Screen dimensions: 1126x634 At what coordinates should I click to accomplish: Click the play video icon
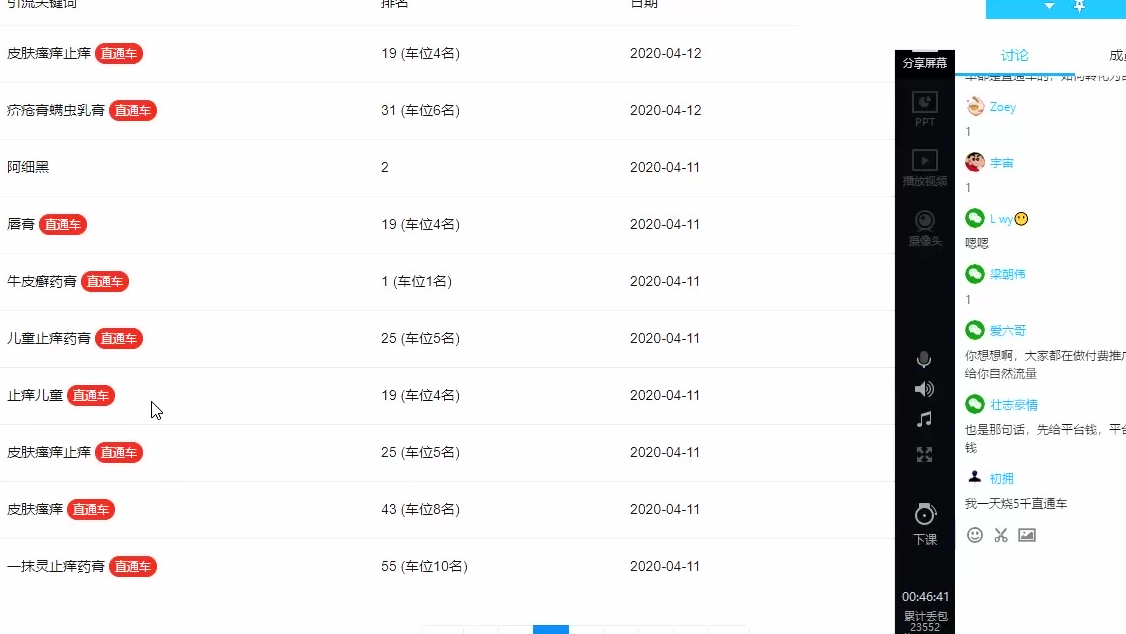tap(925, 166)
